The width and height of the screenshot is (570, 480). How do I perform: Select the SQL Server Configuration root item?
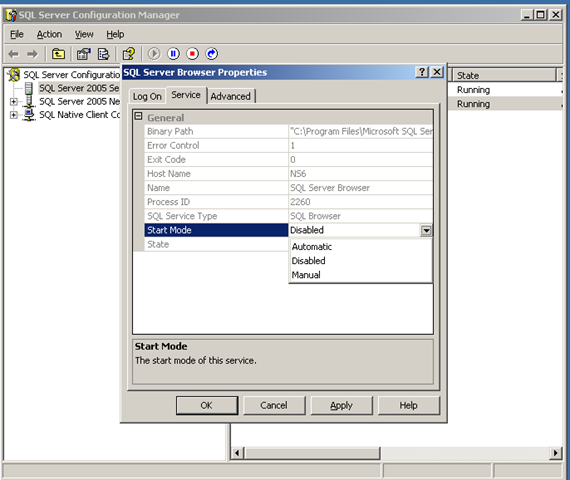pos(71,75)
